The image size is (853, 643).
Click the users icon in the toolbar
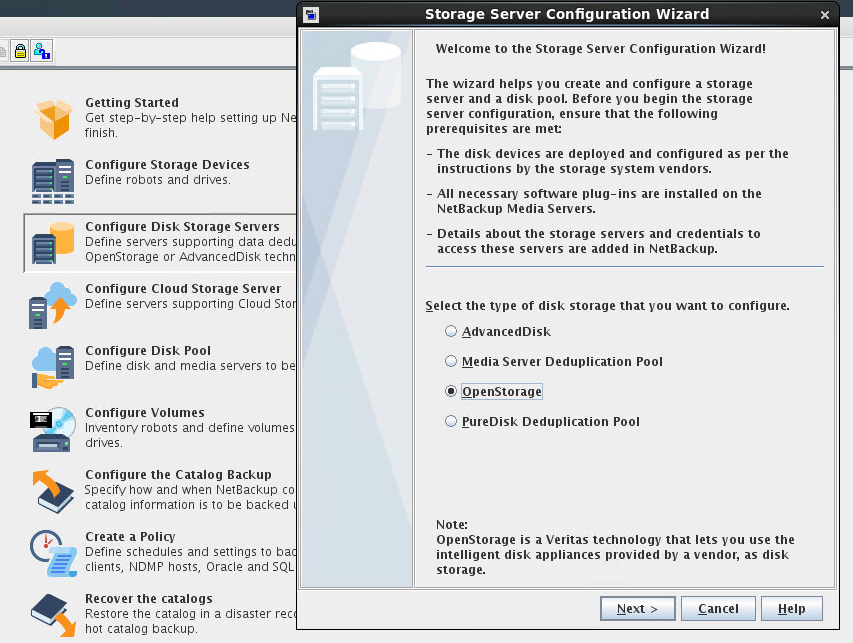pos(42,51)
